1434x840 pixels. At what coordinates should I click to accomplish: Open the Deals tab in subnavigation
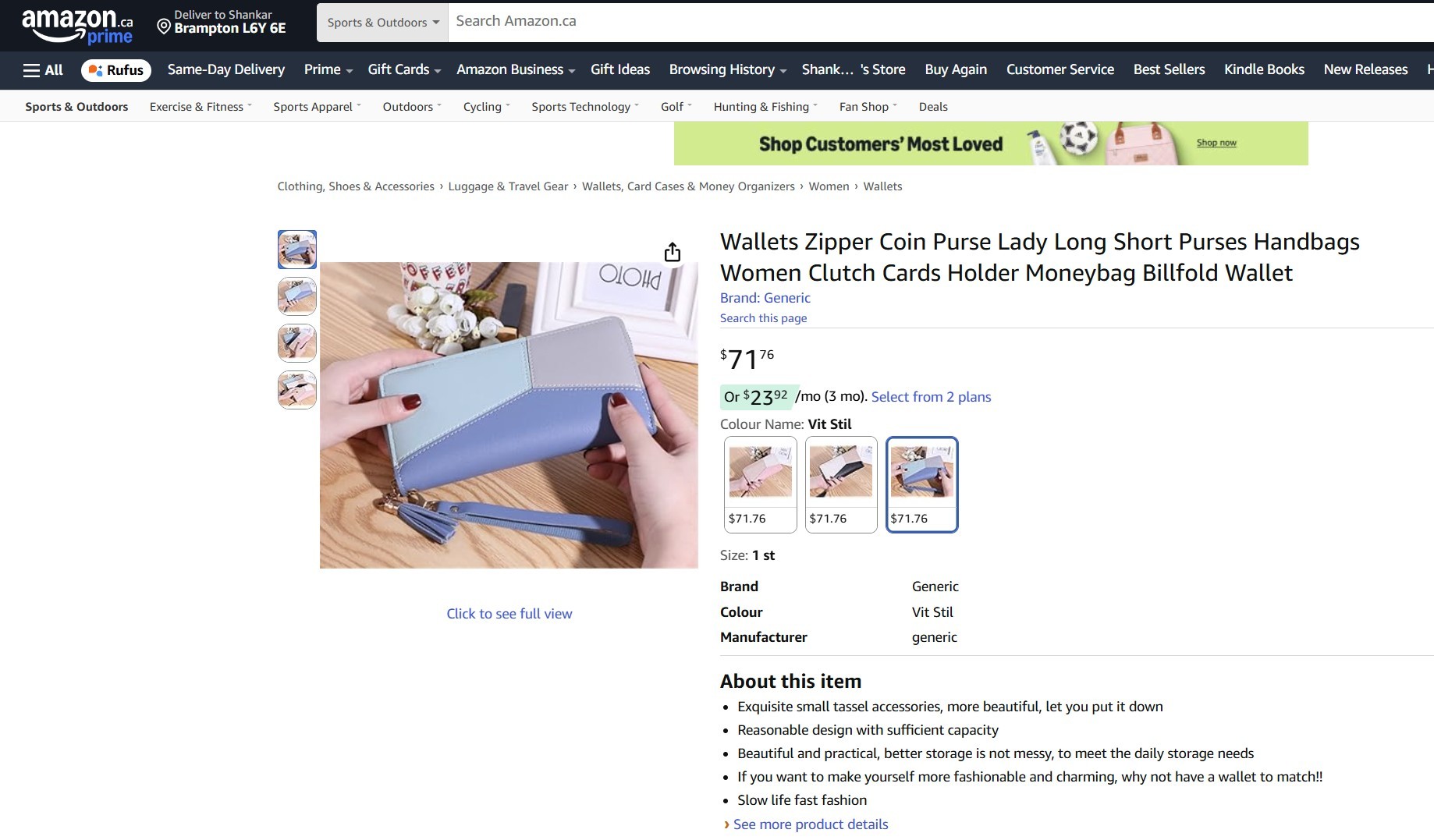pos(933,107)
